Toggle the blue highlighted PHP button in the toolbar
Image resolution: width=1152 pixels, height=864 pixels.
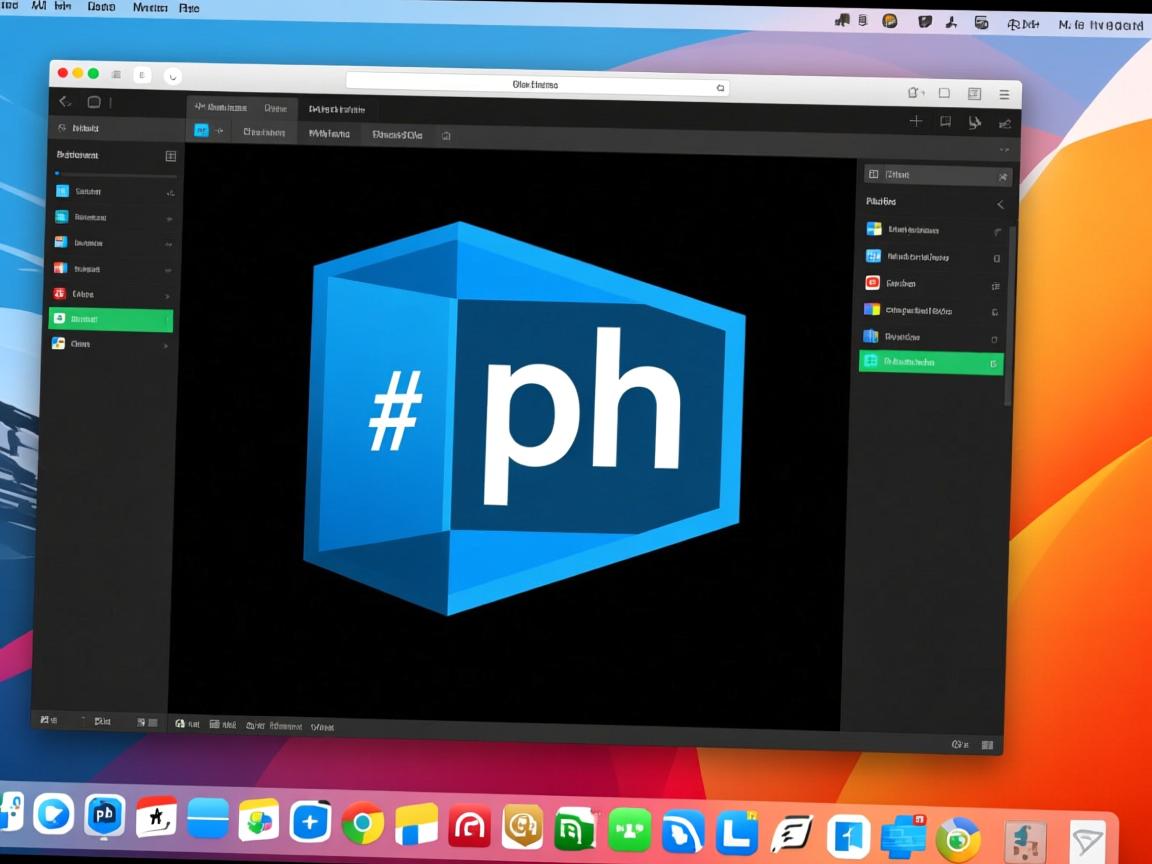tap(201, 130)
